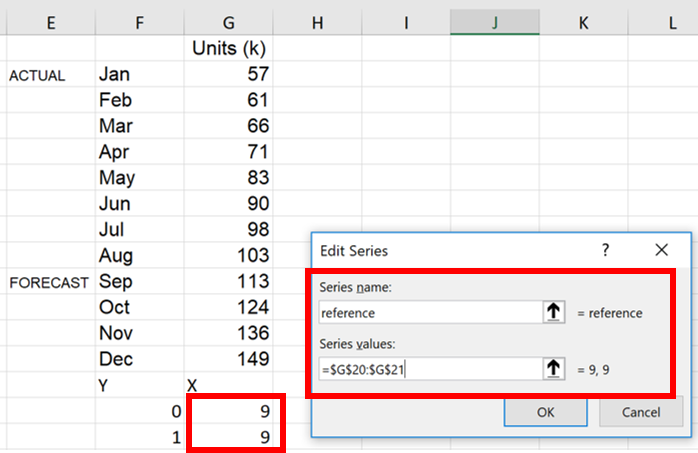Select the cell with value 61
The height and width of the screenshot is (453, 698).
[228, 100]
